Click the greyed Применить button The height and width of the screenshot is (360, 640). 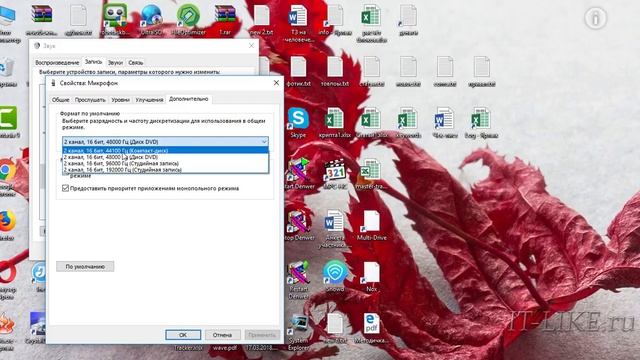point(262,335)
